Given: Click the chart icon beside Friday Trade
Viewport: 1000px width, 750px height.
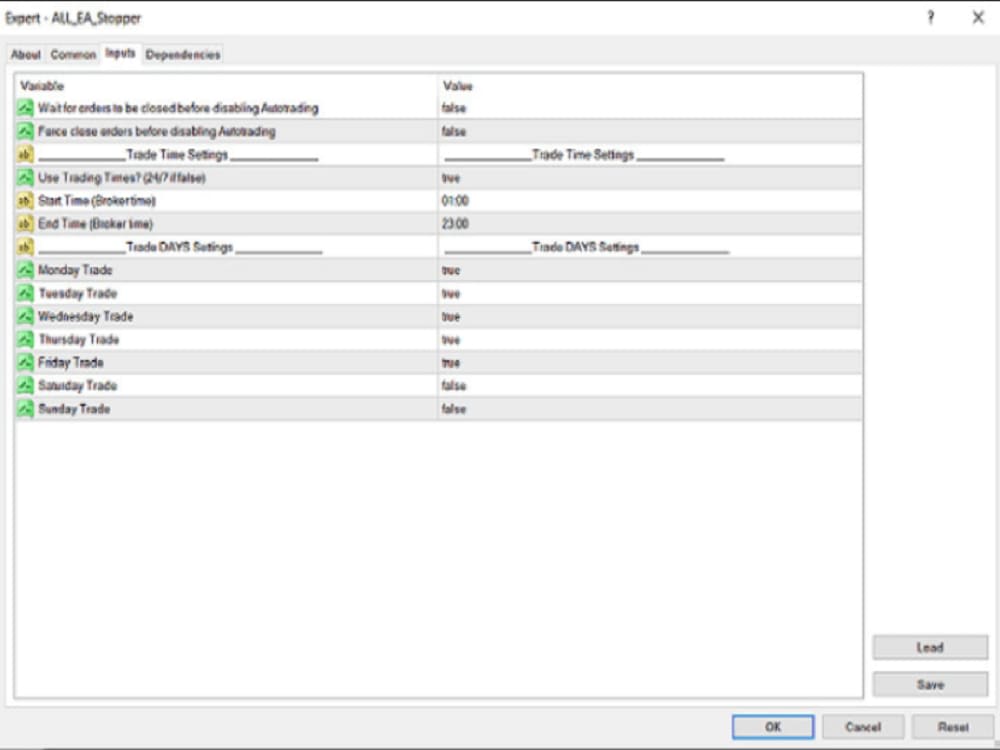Looking at the screenshot, I should click(x=26, y=362).
